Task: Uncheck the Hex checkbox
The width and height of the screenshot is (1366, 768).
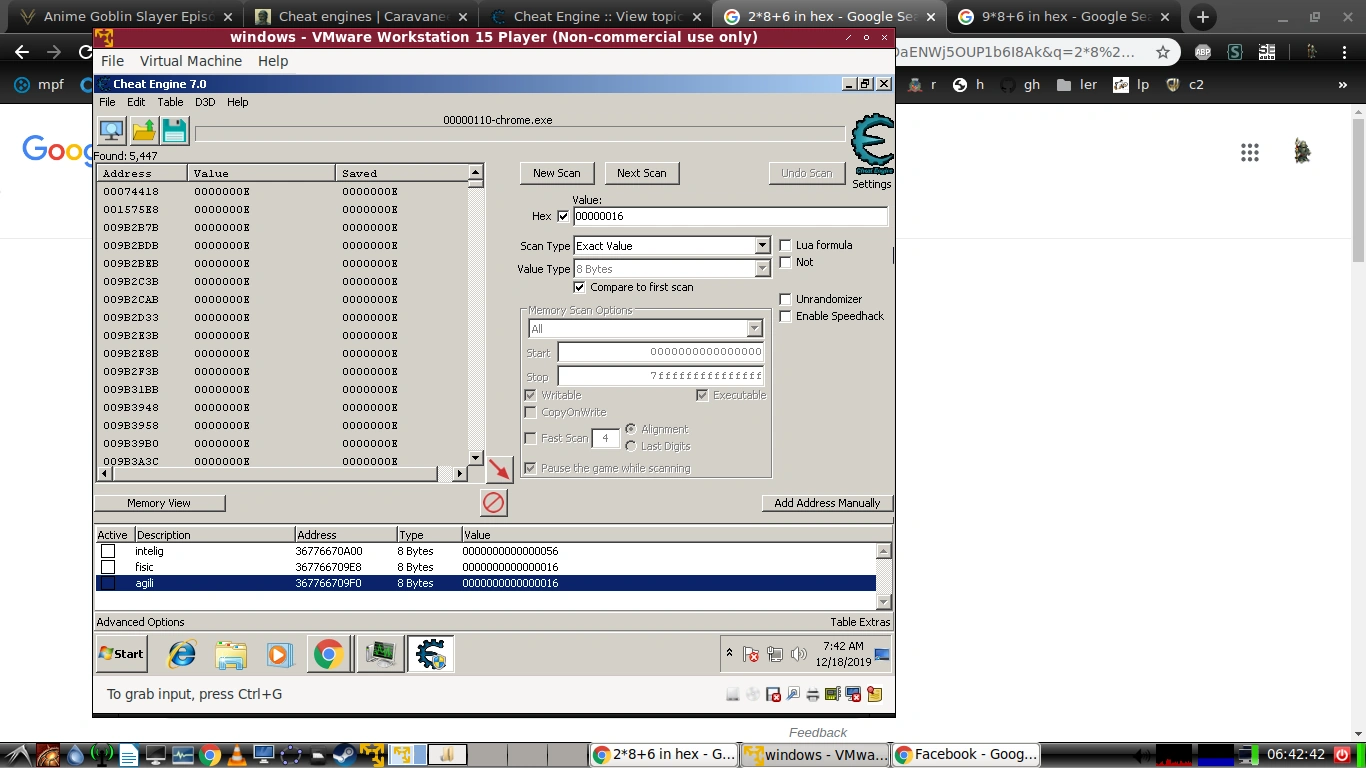Action: (x=563, y=216)
